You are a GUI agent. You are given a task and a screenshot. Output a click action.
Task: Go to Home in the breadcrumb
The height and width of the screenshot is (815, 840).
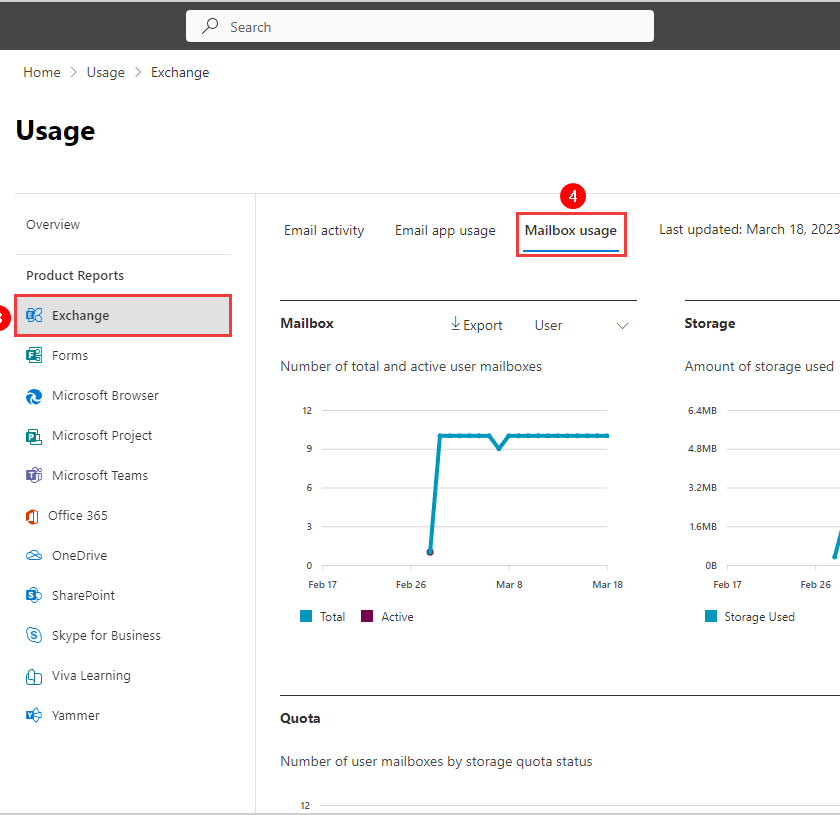coord(42,72)
